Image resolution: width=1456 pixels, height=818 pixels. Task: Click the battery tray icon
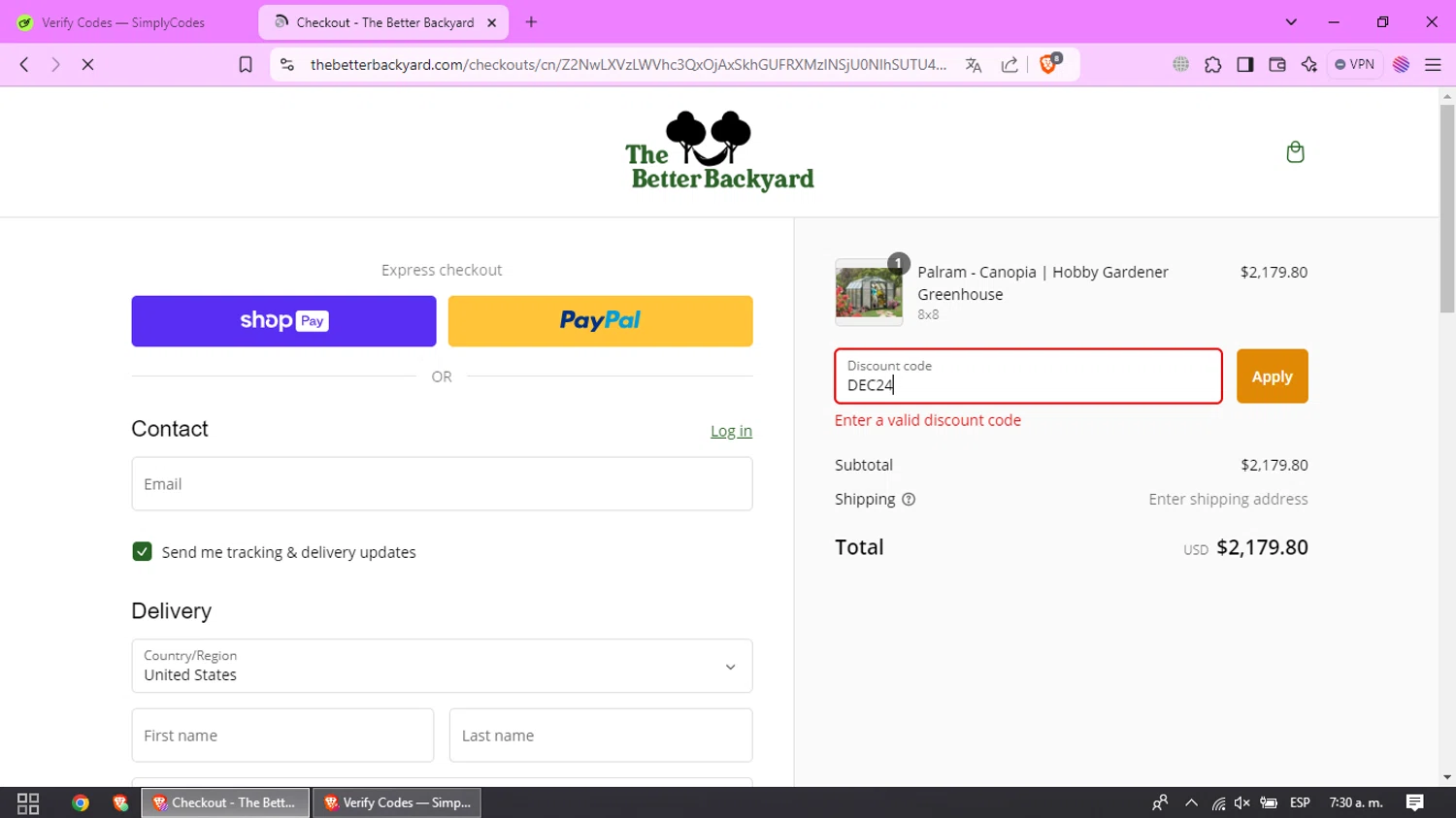[x=1269, y=803]
